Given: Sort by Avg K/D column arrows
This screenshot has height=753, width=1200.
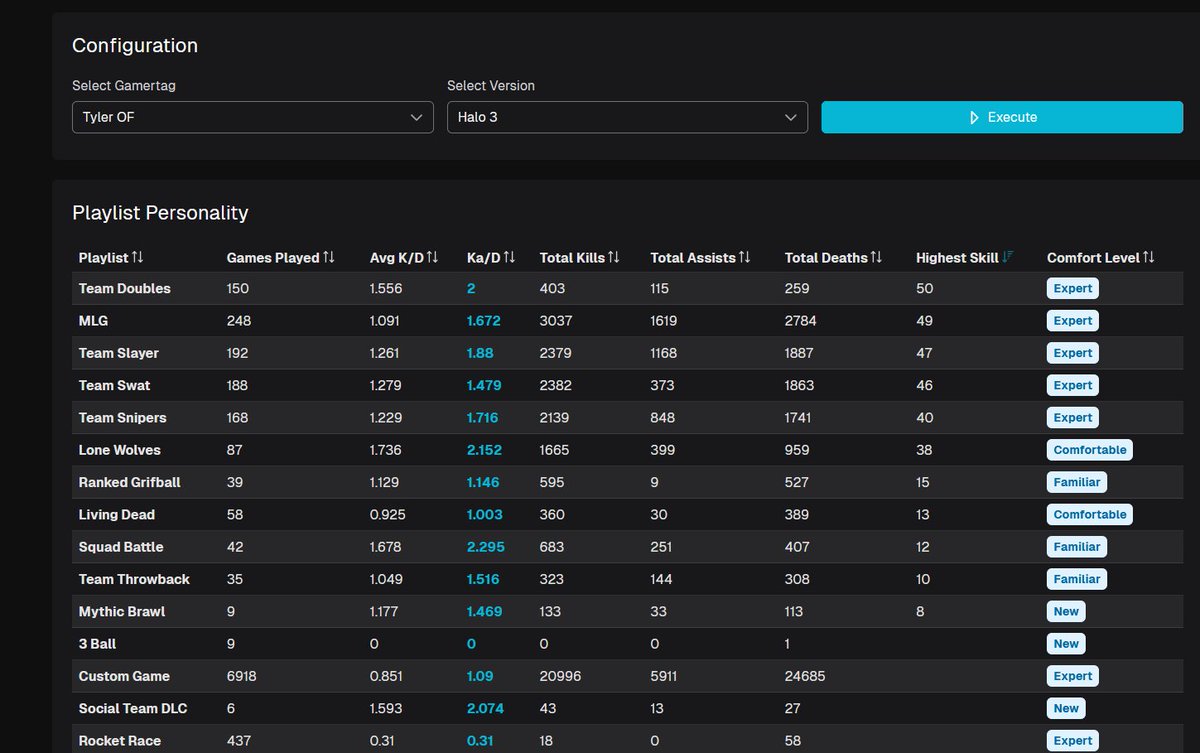Looking at the screenshot, I should (x=432, y=257).
